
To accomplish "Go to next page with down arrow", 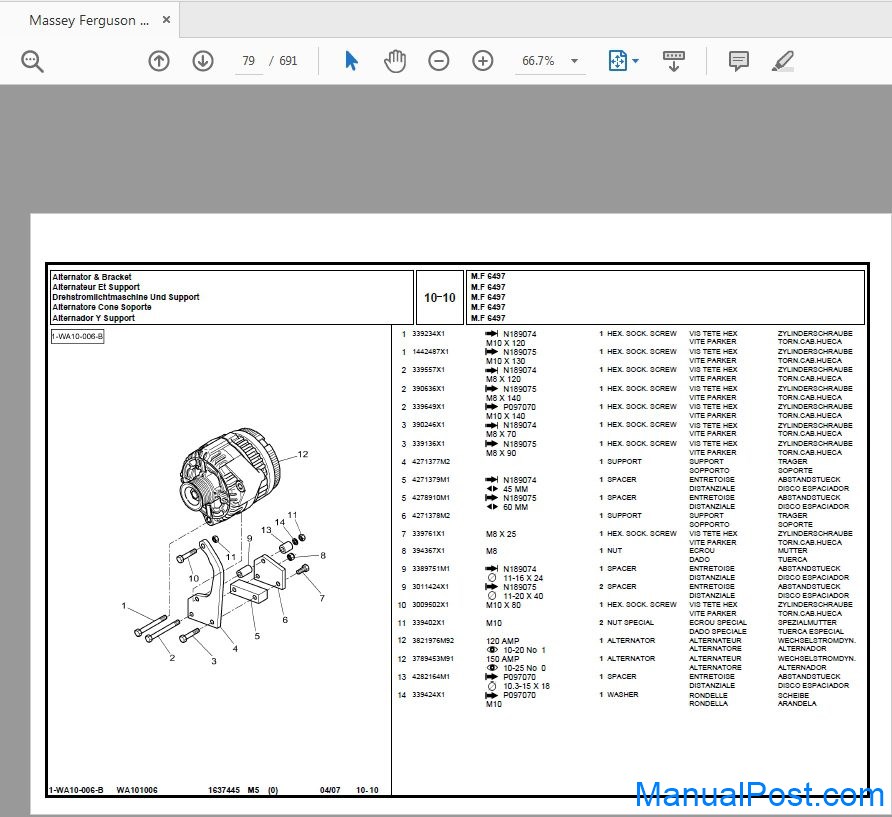I will click(203, 61).
